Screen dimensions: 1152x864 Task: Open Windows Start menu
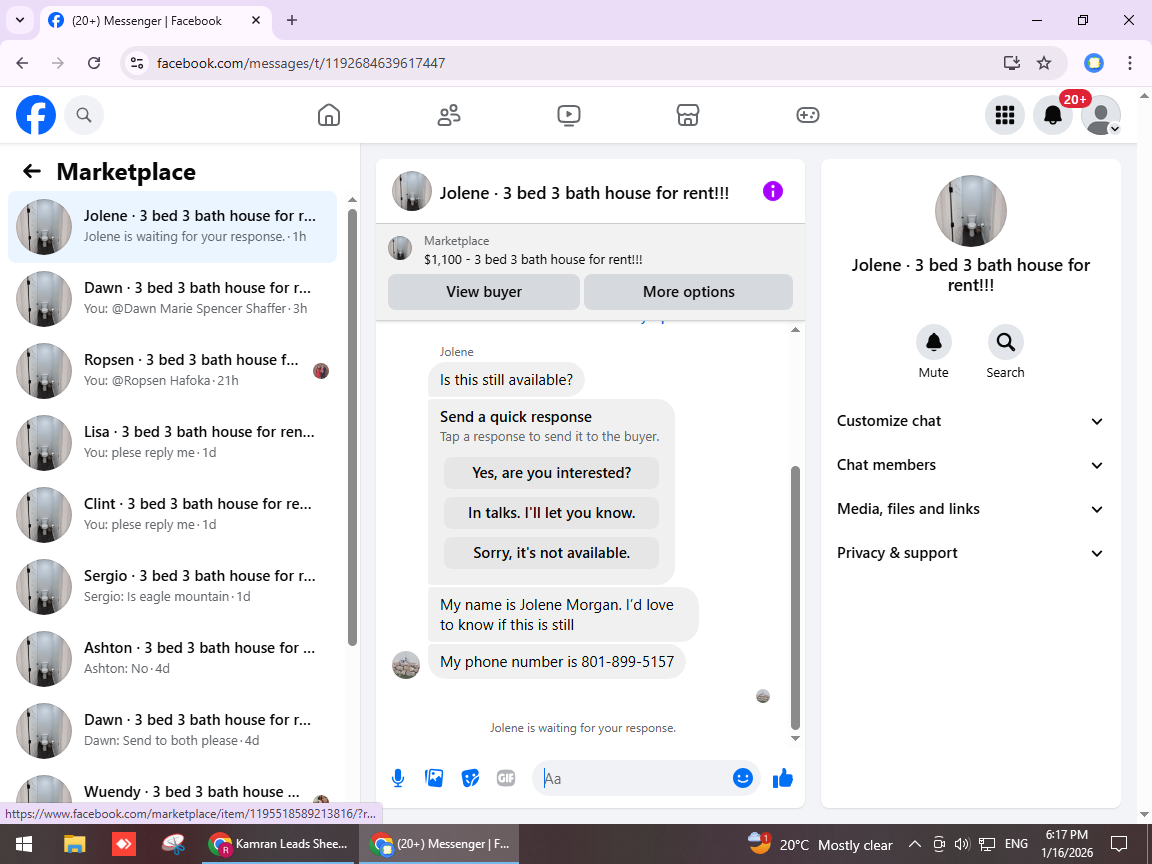coord(24,844)
